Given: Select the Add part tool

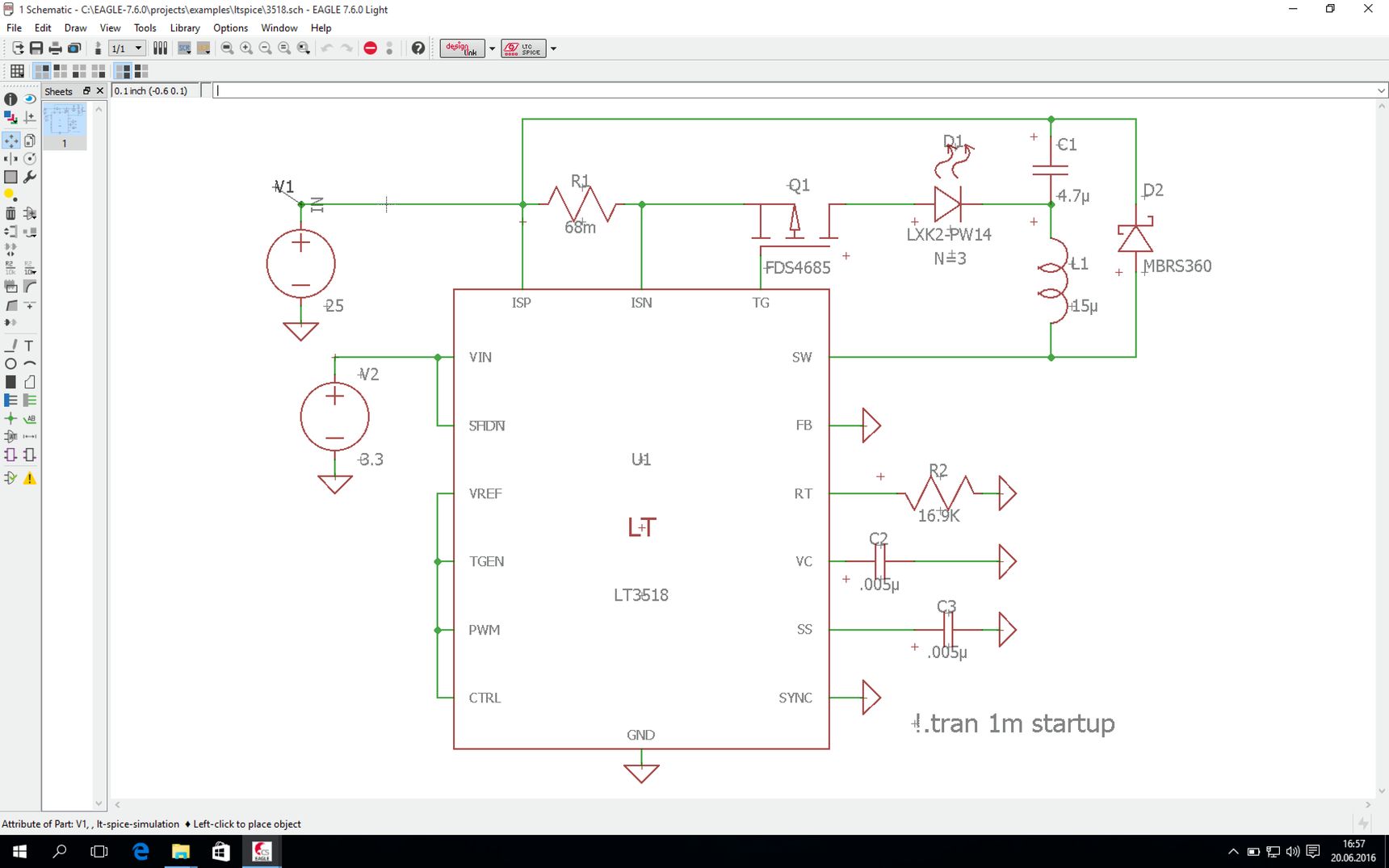Looking at the screenshot, I should pos(30,213).
